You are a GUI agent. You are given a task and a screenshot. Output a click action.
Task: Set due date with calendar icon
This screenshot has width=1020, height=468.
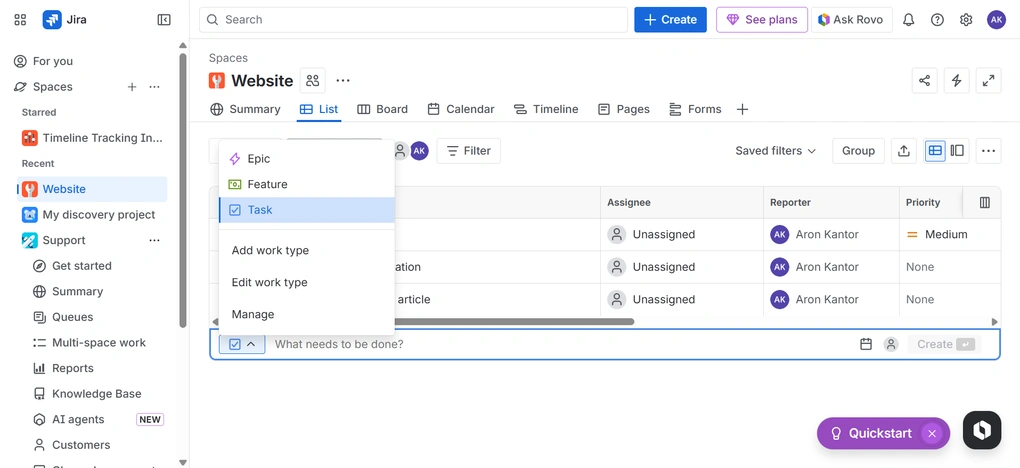click(x=866, y=344)
